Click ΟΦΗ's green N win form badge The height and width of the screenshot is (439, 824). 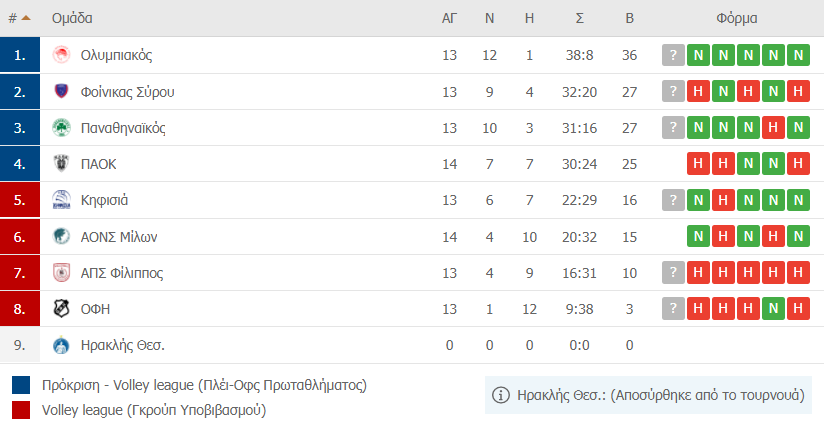(773, 309)
